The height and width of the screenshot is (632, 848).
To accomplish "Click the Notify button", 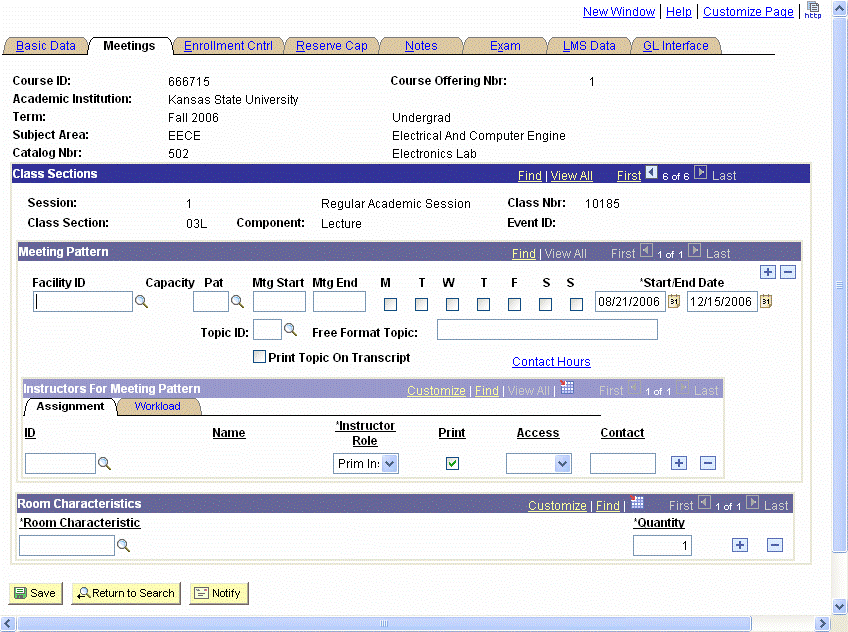I will [x=218, y=593].
